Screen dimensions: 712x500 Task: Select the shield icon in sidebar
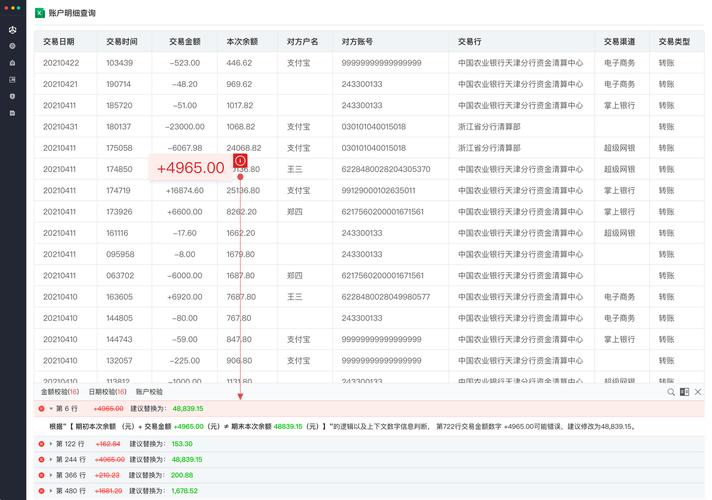[x=12, y=96]
